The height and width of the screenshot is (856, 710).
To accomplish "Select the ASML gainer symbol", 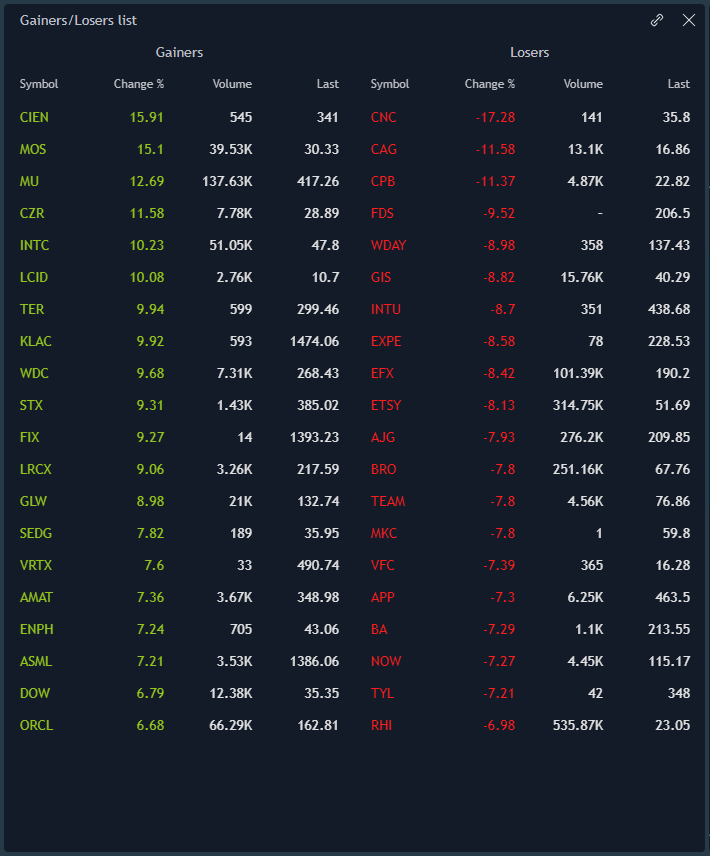I will [x=35, y=661].
